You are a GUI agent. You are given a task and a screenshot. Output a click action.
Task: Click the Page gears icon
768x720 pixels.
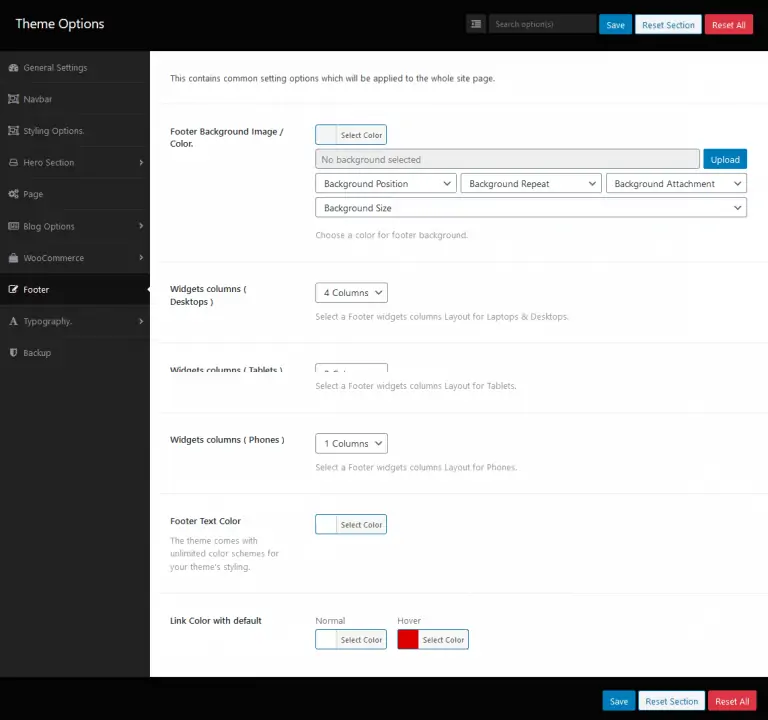[13, 194]
